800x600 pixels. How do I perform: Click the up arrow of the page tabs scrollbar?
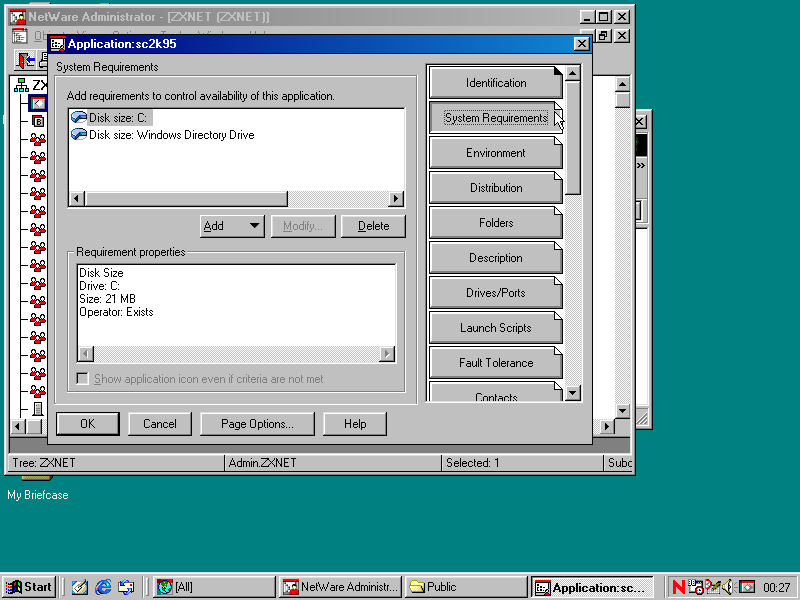pyautogui.click(x=572, y=74)
